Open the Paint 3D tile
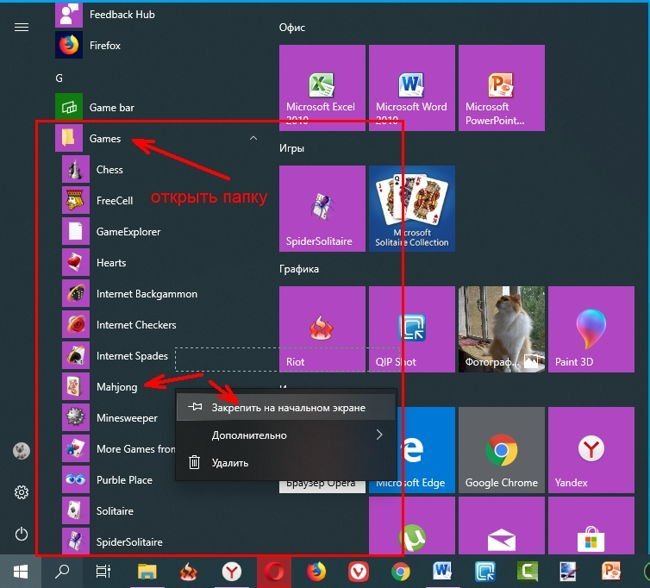650x588 pixels. [591, 329]
